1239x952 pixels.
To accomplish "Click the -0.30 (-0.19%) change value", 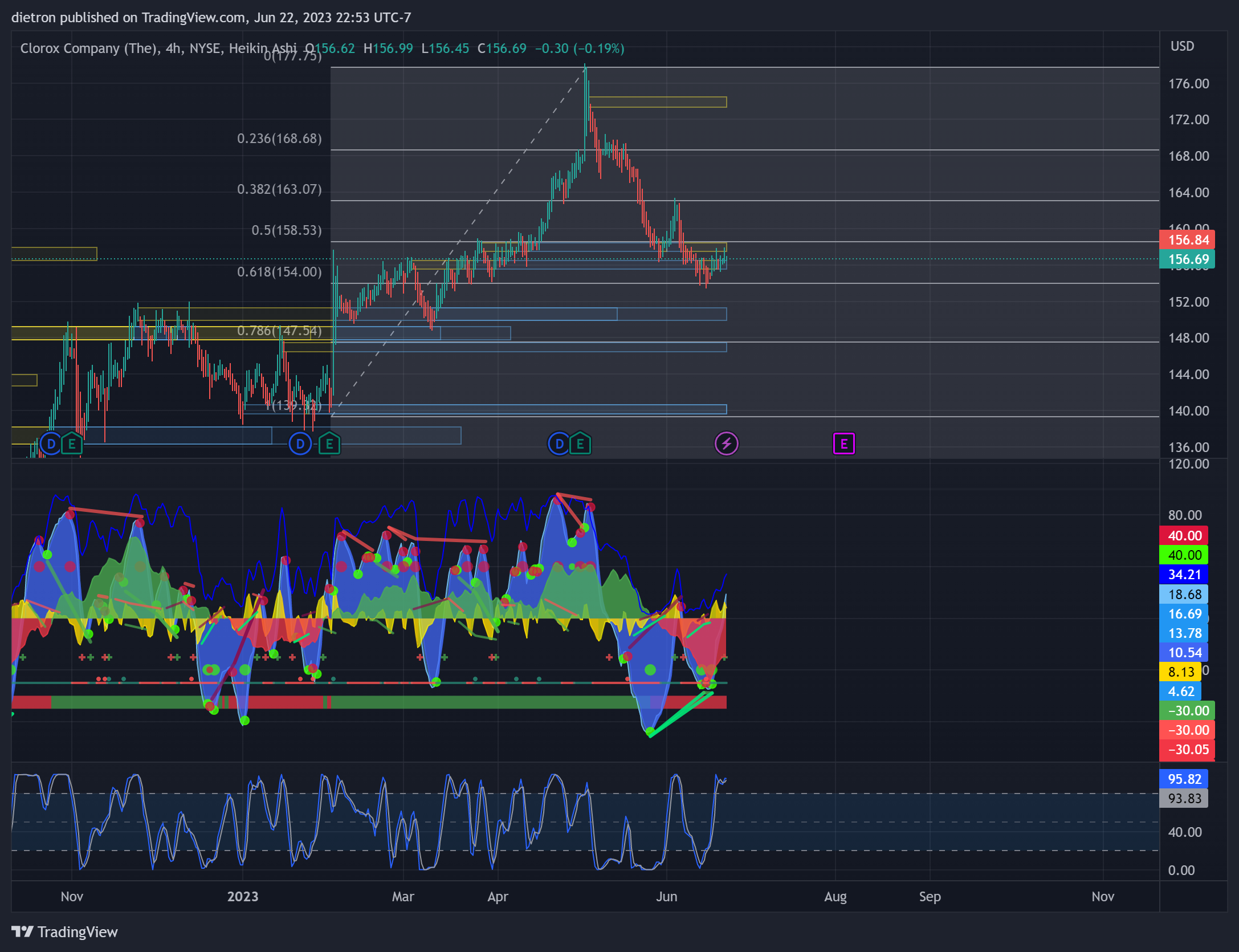I will (580, 48).
